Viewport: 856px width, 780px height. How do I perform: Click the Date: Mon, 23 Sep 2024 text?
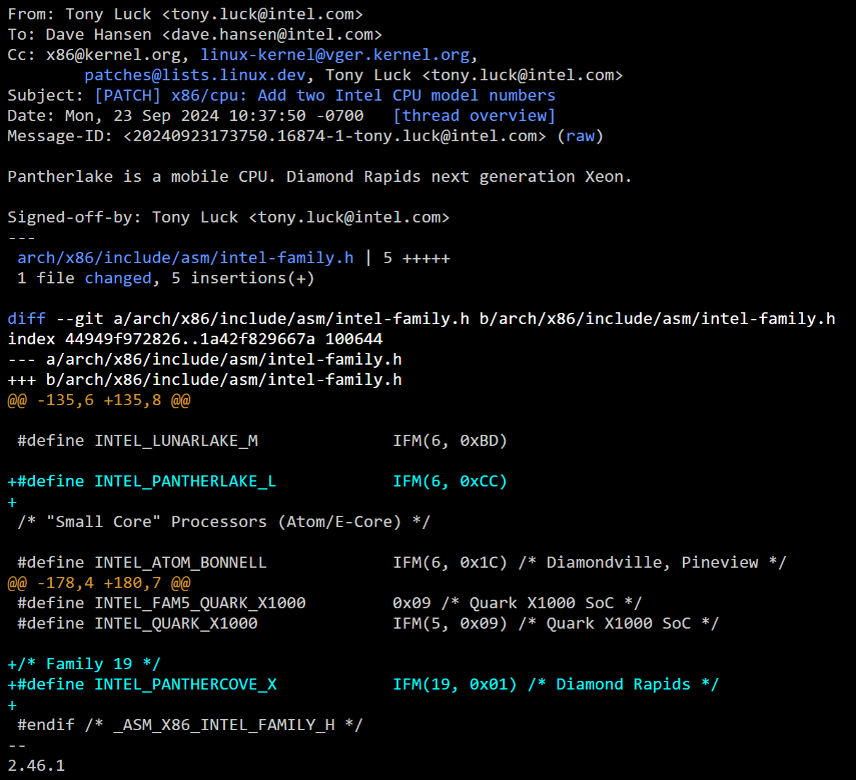pos(186,116)
